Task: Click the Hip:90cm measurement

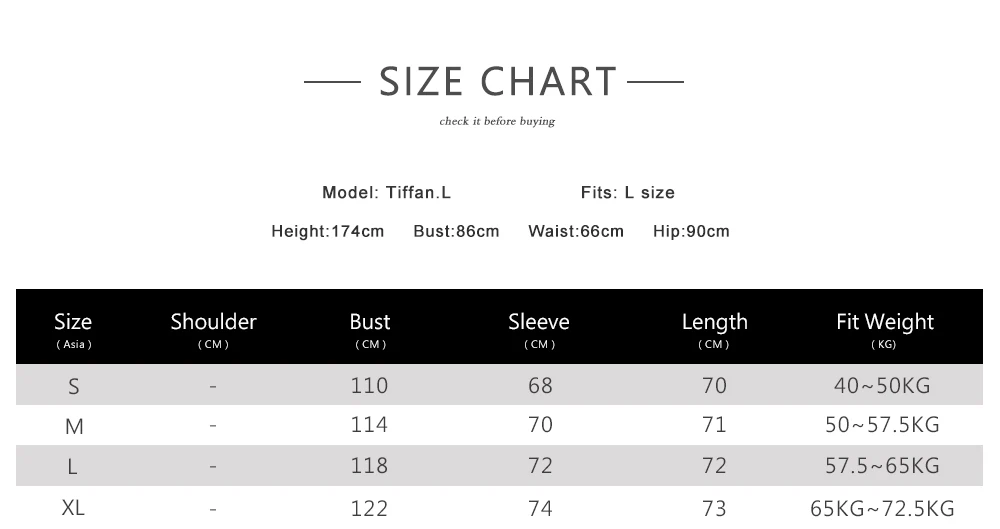Action: [x=691, y=231]
